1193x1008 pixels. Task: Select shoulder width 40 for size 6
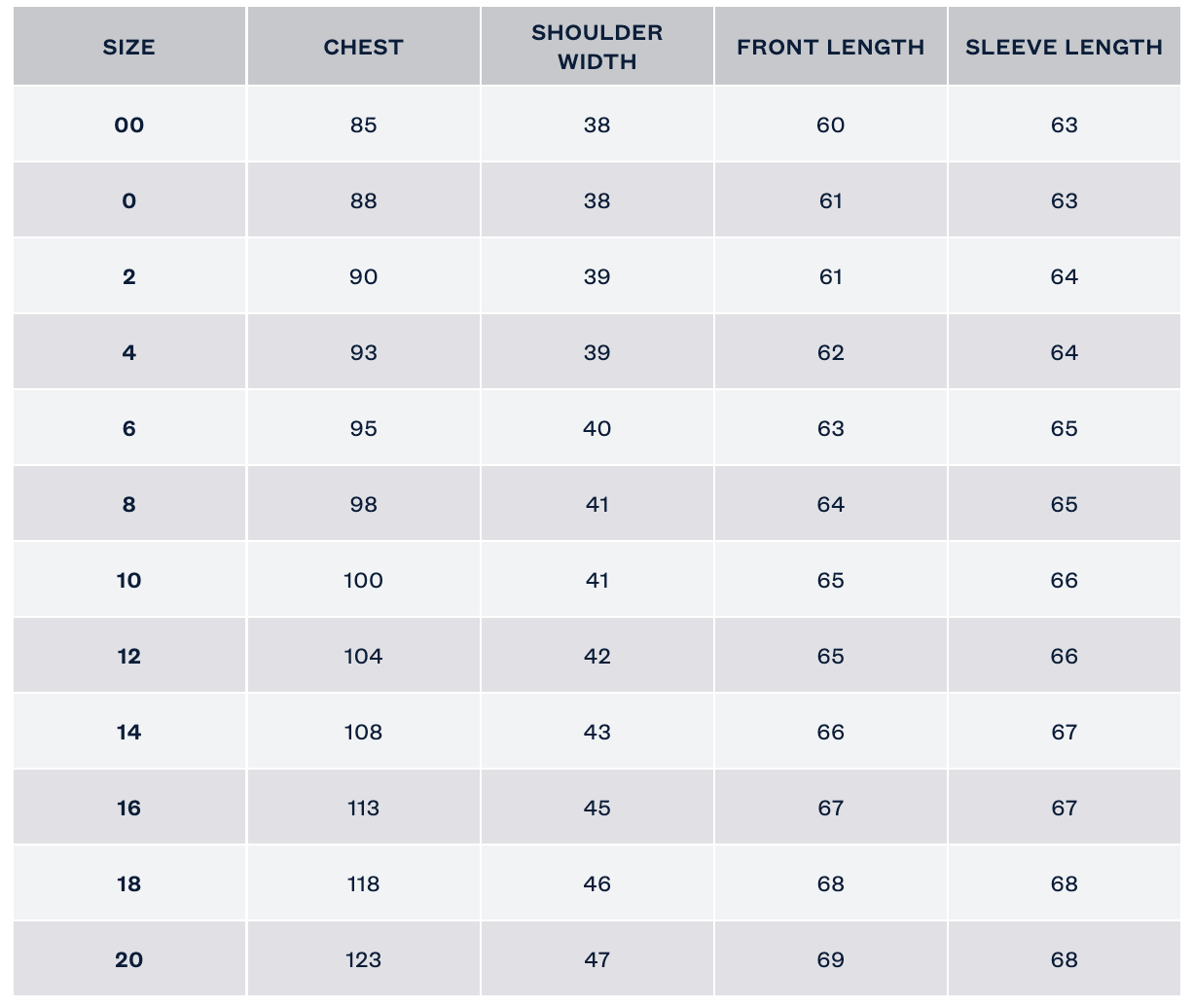coord(596,428)
